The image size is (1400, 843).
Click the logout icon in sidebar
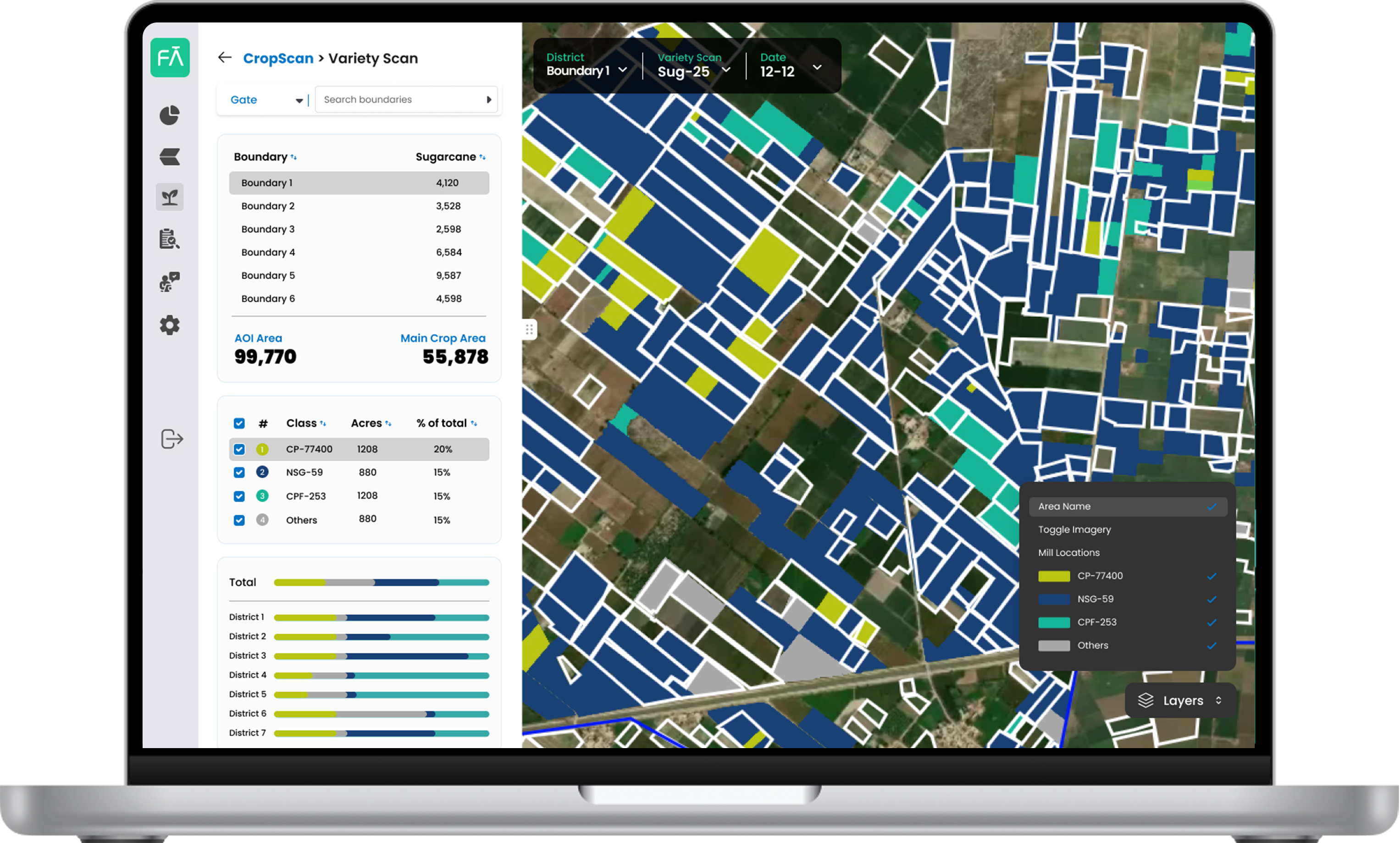point(172,439)
